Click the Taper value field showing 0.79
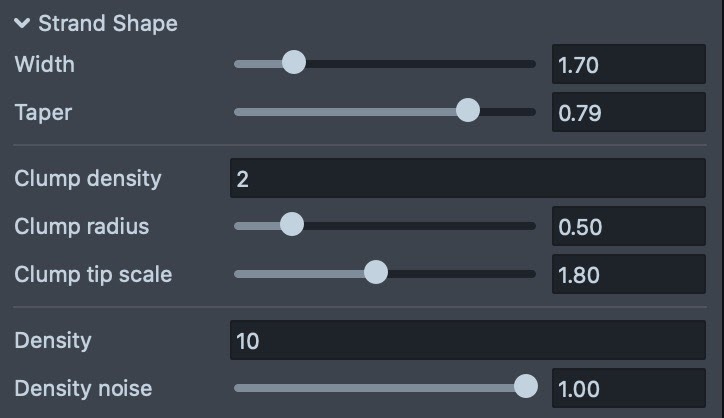 (628, 112)
